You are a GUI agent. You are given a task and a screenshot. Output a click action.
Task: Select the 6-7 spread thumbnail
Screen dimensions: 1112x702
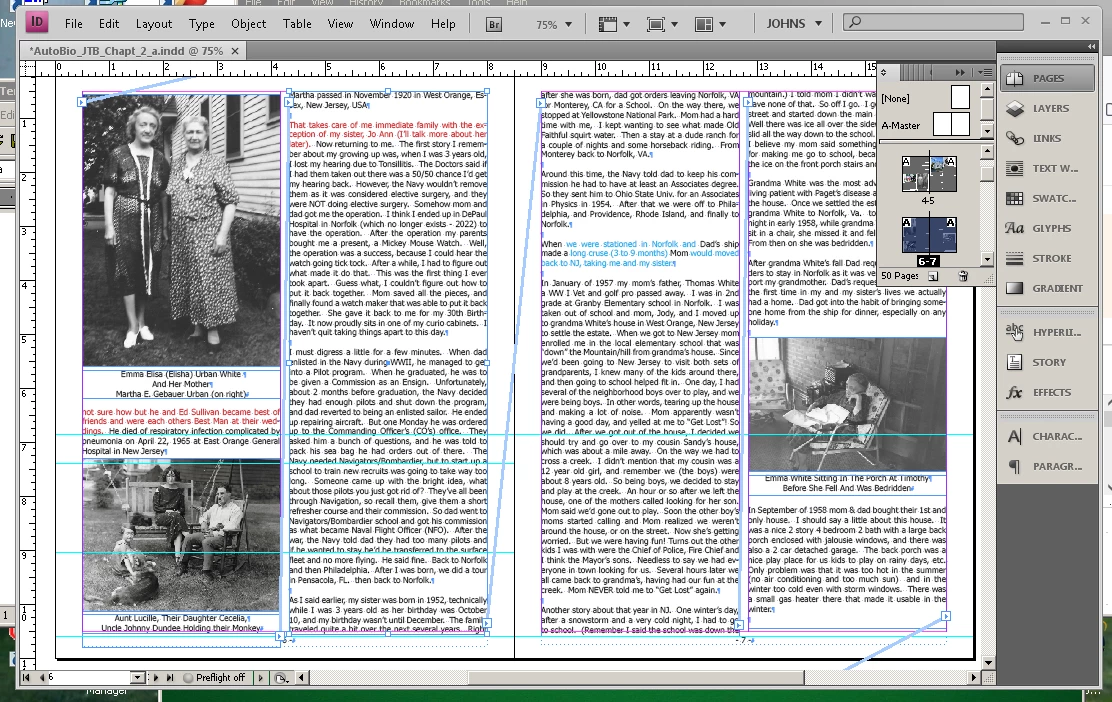928,235
